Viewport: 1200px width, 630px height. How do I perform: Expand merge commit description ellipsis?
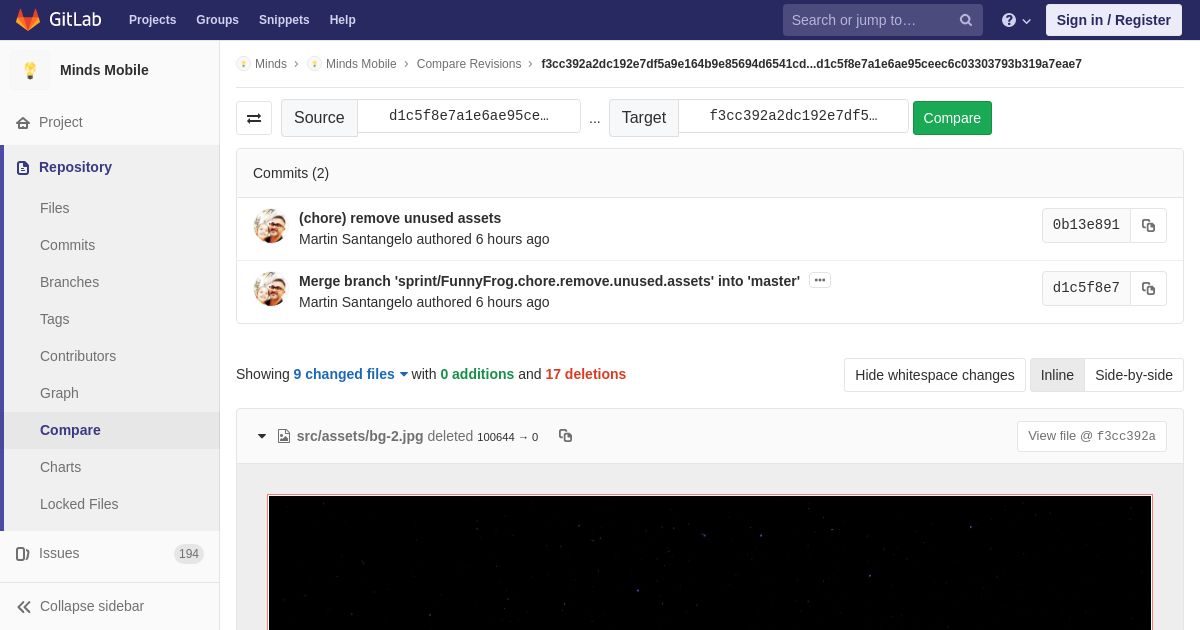click(820, 281)
